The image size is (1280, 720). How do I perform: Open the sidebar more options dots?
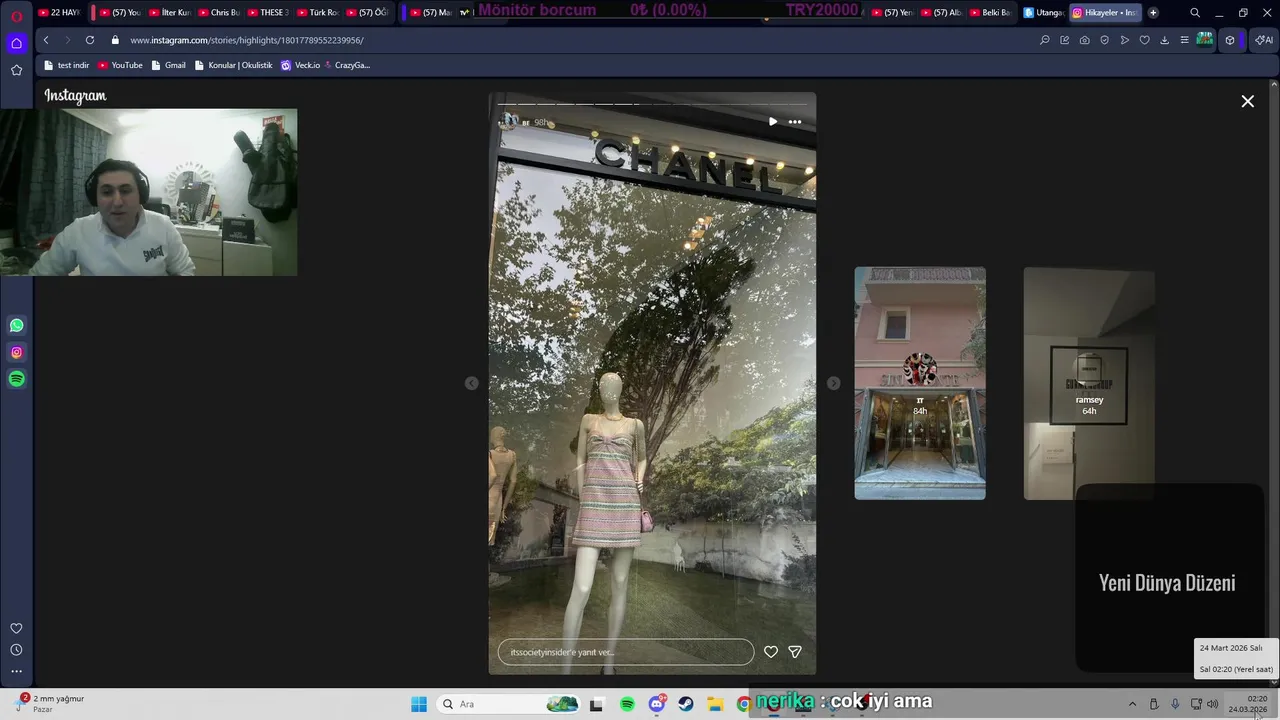(x=16, y=671)
